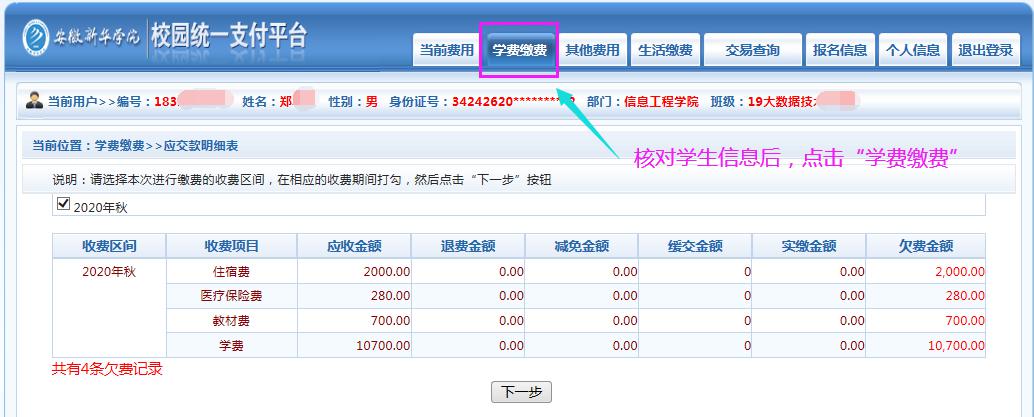View the 个人信息 tab
Image resolution: width=1034 pixels, height=417 pixels.
pos(912,50)
